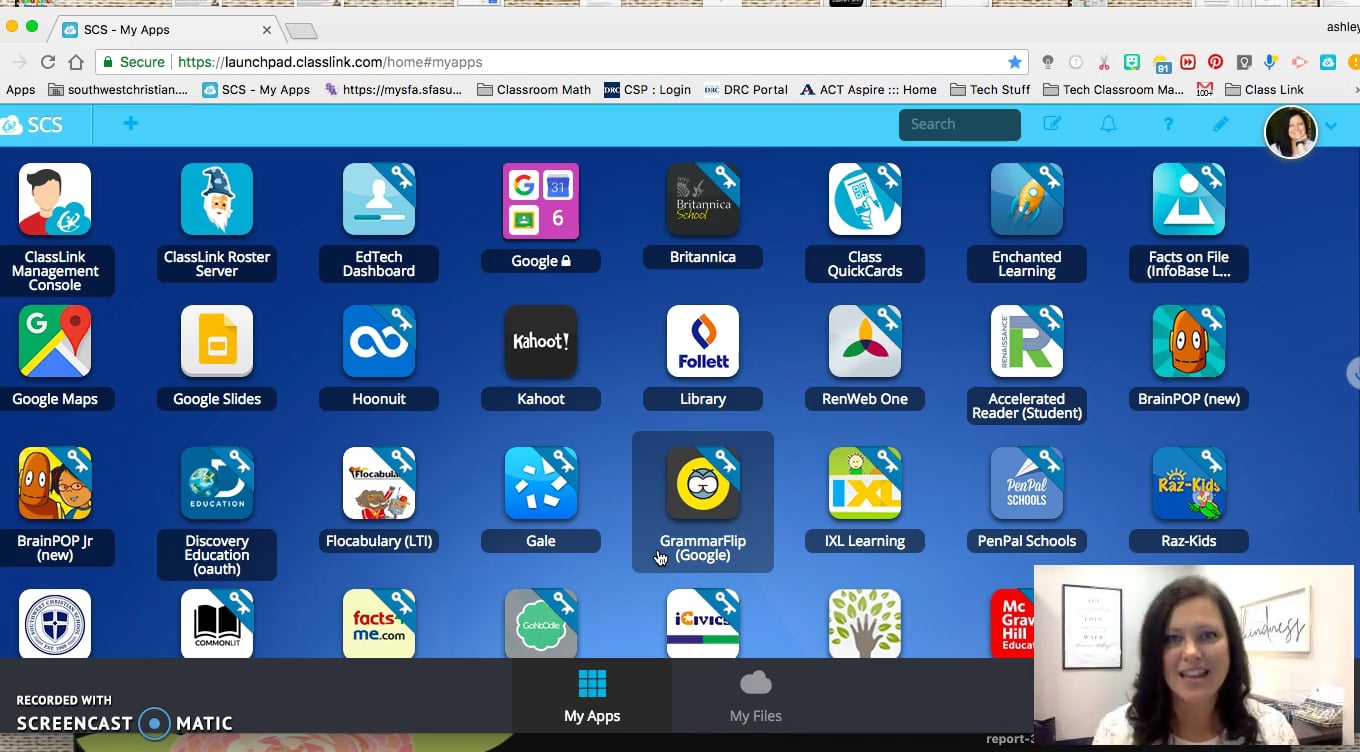Image resolution: width=1360 pixels, height=752 pixels.
Task: Expand the Tech Classroom Ma... bookmark folder
Action: (x=1112, y=89)
